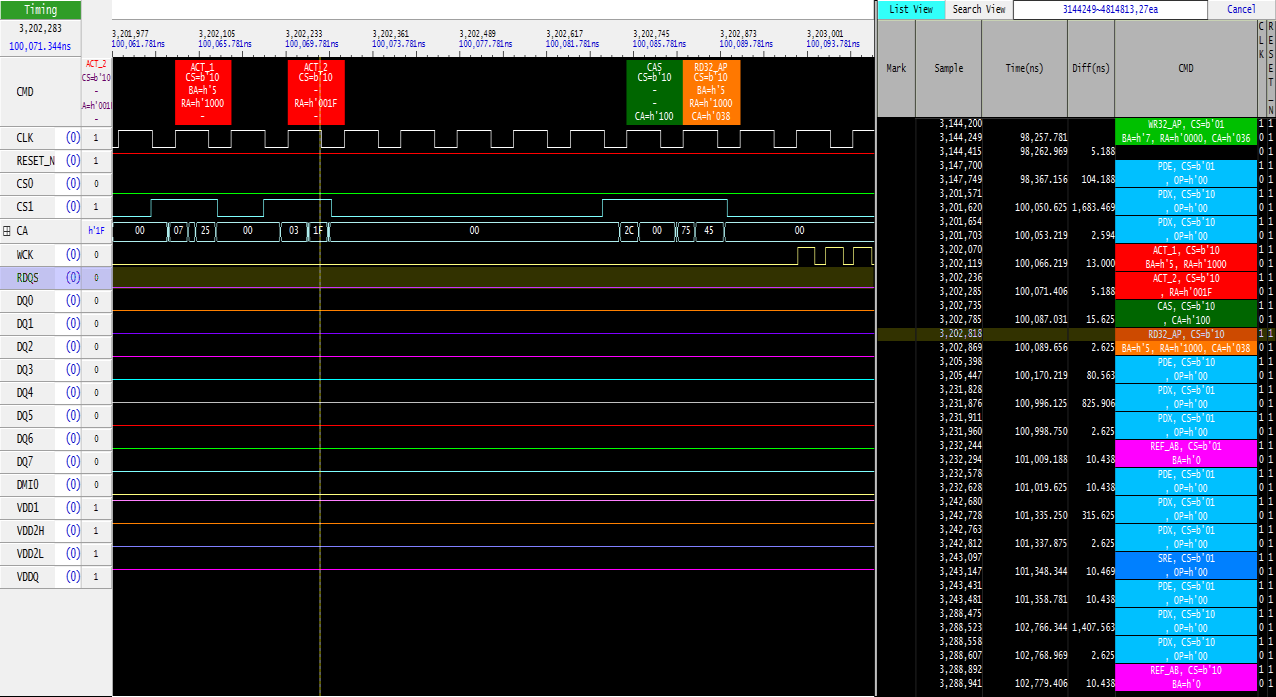1276x697 pixels.
Task: Select the orange RD32_AP marker in waveform
Action: coord(711,93)
